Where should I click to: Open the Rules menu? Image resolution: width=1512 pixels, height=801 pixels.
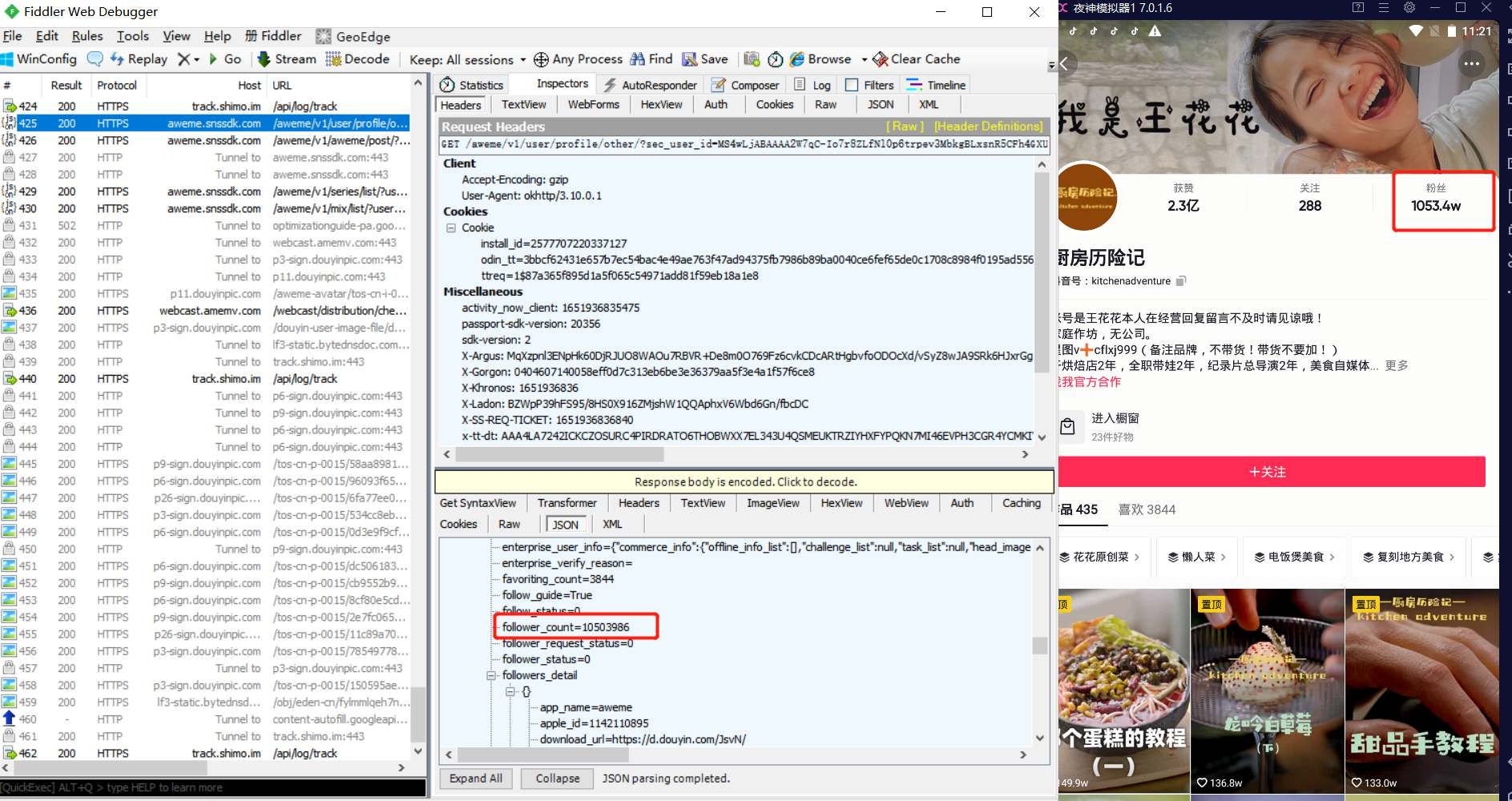87,36
